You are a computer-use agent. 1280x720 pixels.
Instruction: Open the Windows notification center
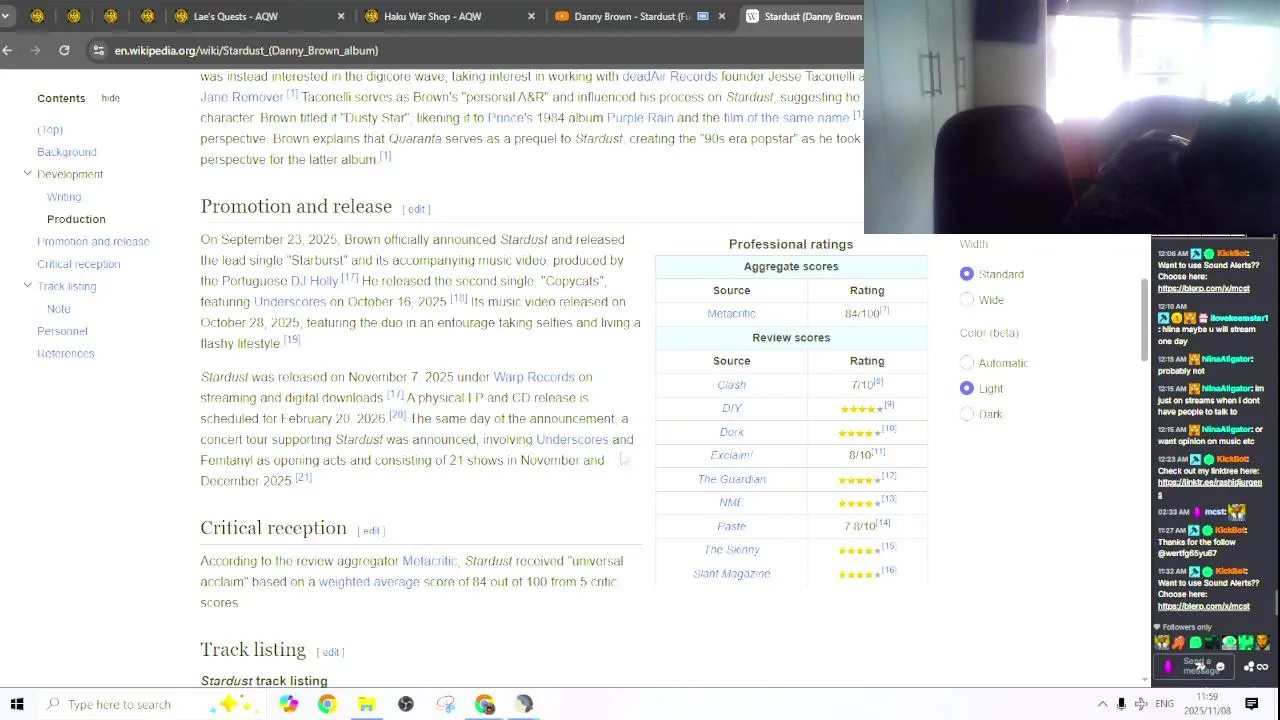(x=1251, y=704)
